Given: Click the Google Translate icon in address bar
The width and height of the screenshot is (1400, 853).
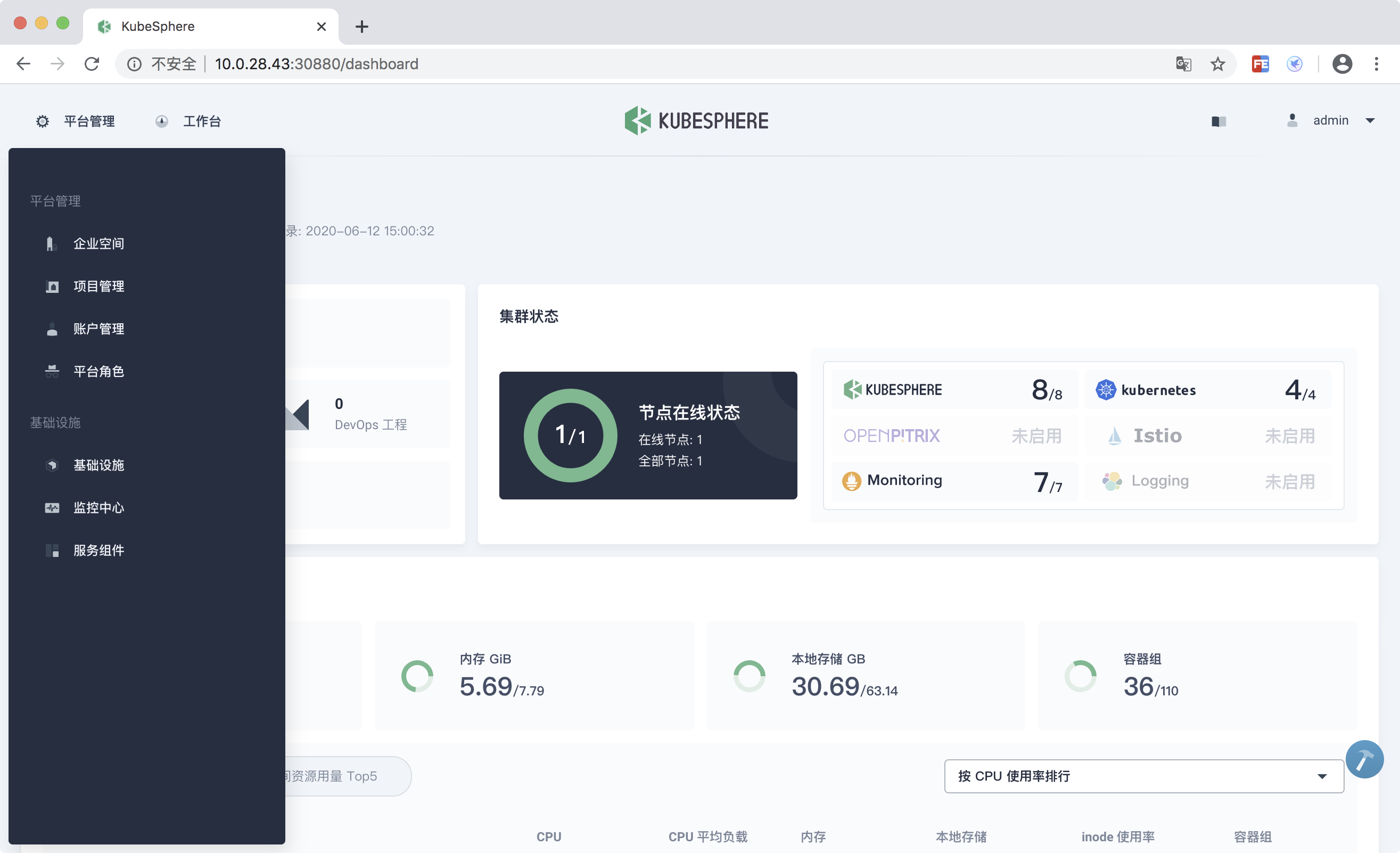Looking at the screenshot, I should (x=1183, y=64).
